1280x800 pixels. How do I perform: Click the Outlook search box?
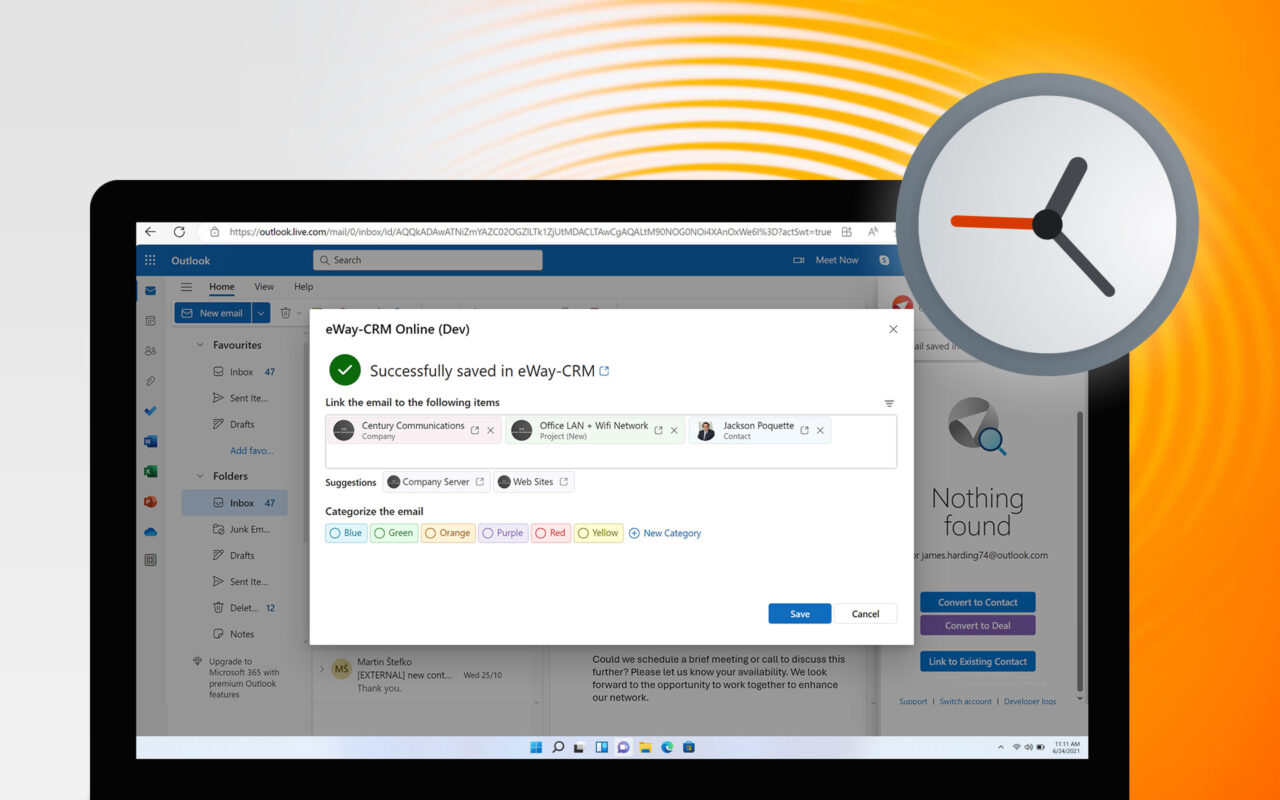[x=428, y=260]
